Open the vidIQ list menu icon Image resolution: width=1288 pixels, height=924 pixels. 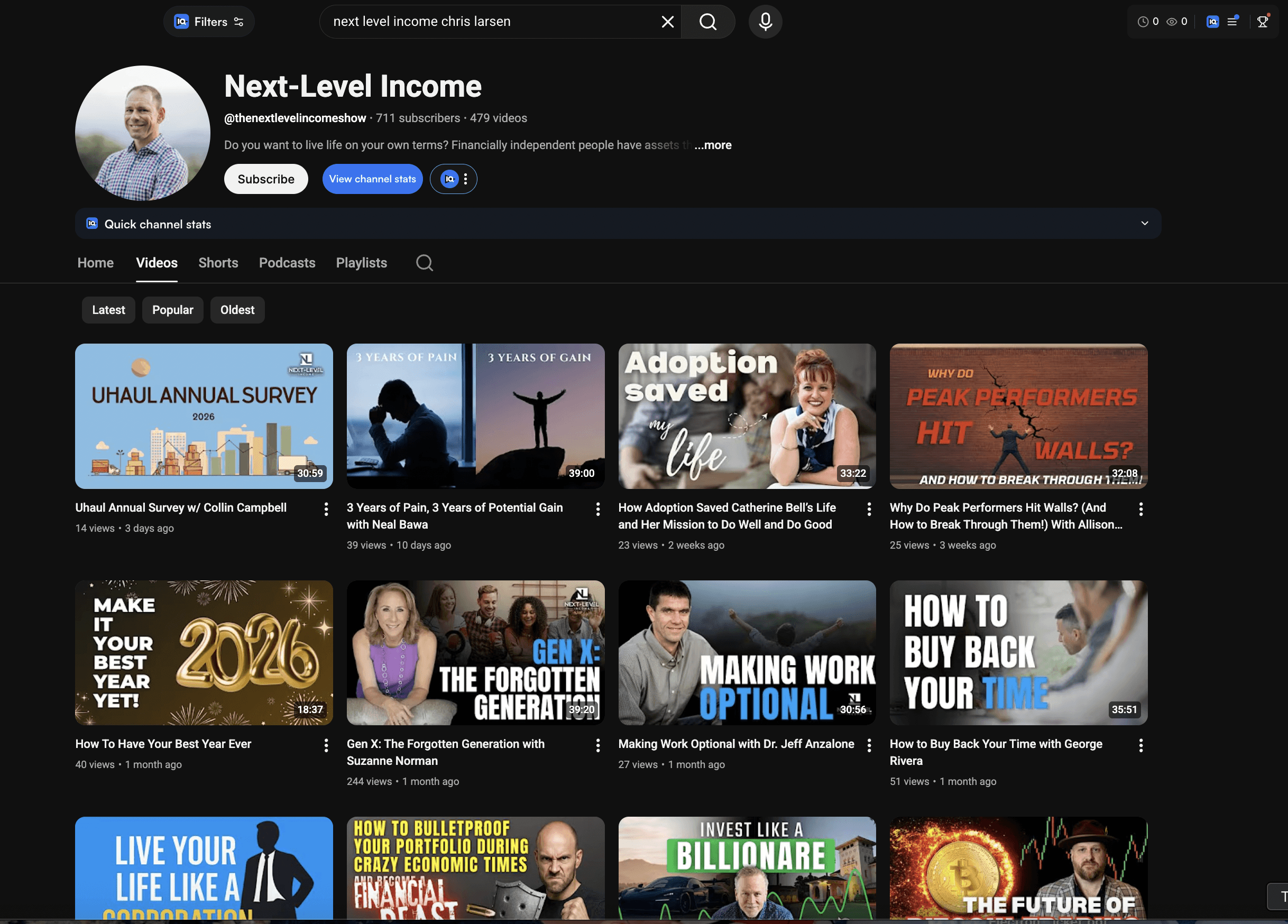click(1232, 22)
